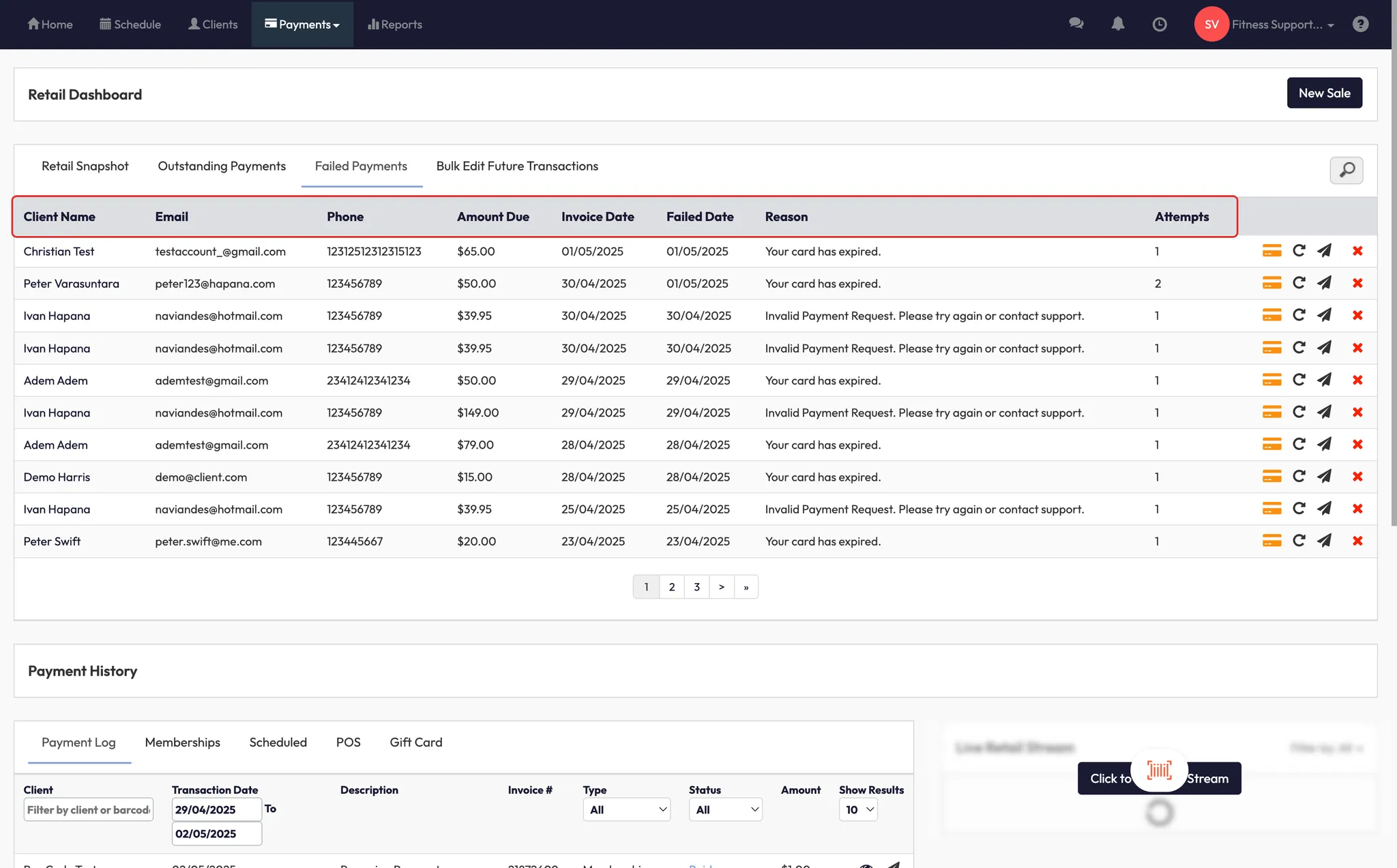Open notifications bell icon
The width and height of the screenshot is (1397, 868).
click(x=1117, y=25)
